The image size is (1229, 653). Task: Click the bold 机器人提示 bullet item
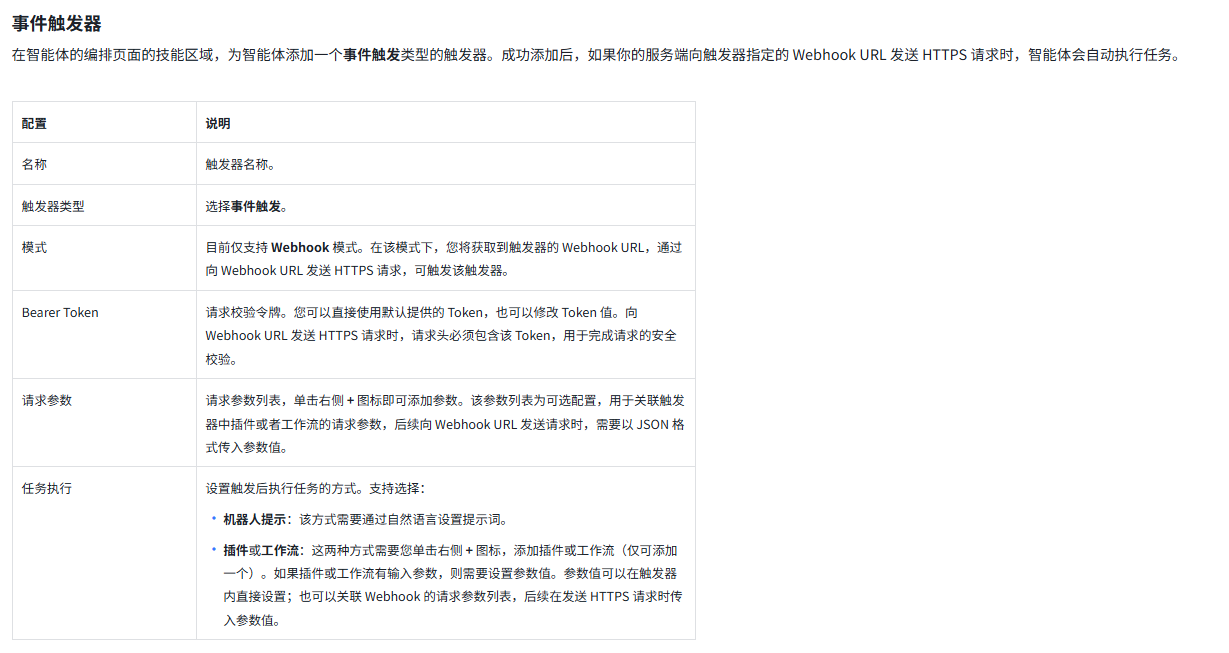255,520
